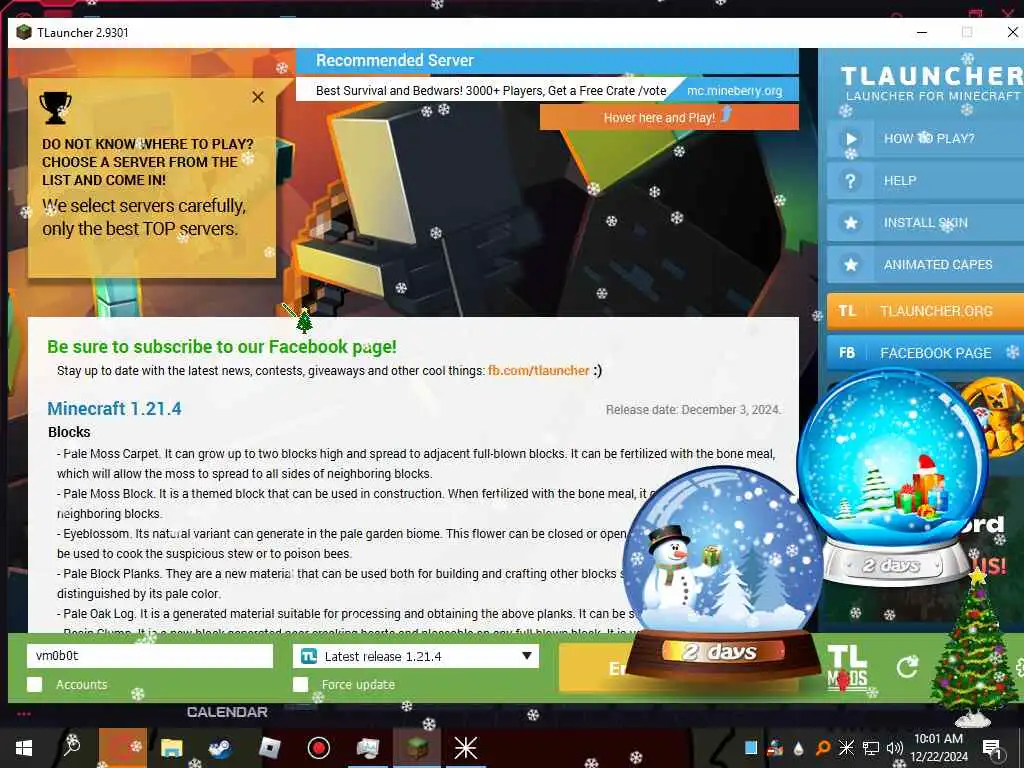Open the red record app in taskbar
The width and height of the screenshot is (1024, 768).
pyautogui.click(x=319, y=748)
